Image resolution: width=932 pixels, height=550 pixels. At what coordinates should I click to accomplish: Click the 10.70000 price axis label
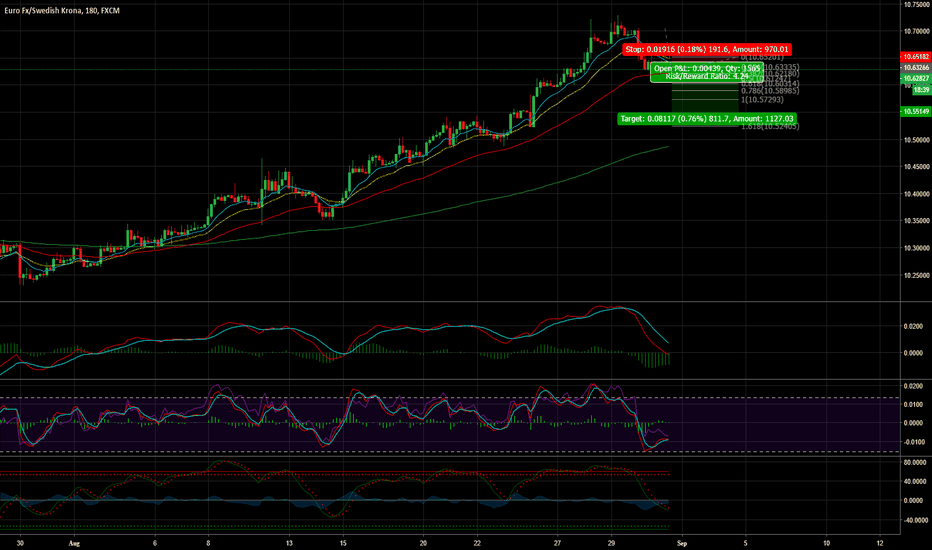917,31
